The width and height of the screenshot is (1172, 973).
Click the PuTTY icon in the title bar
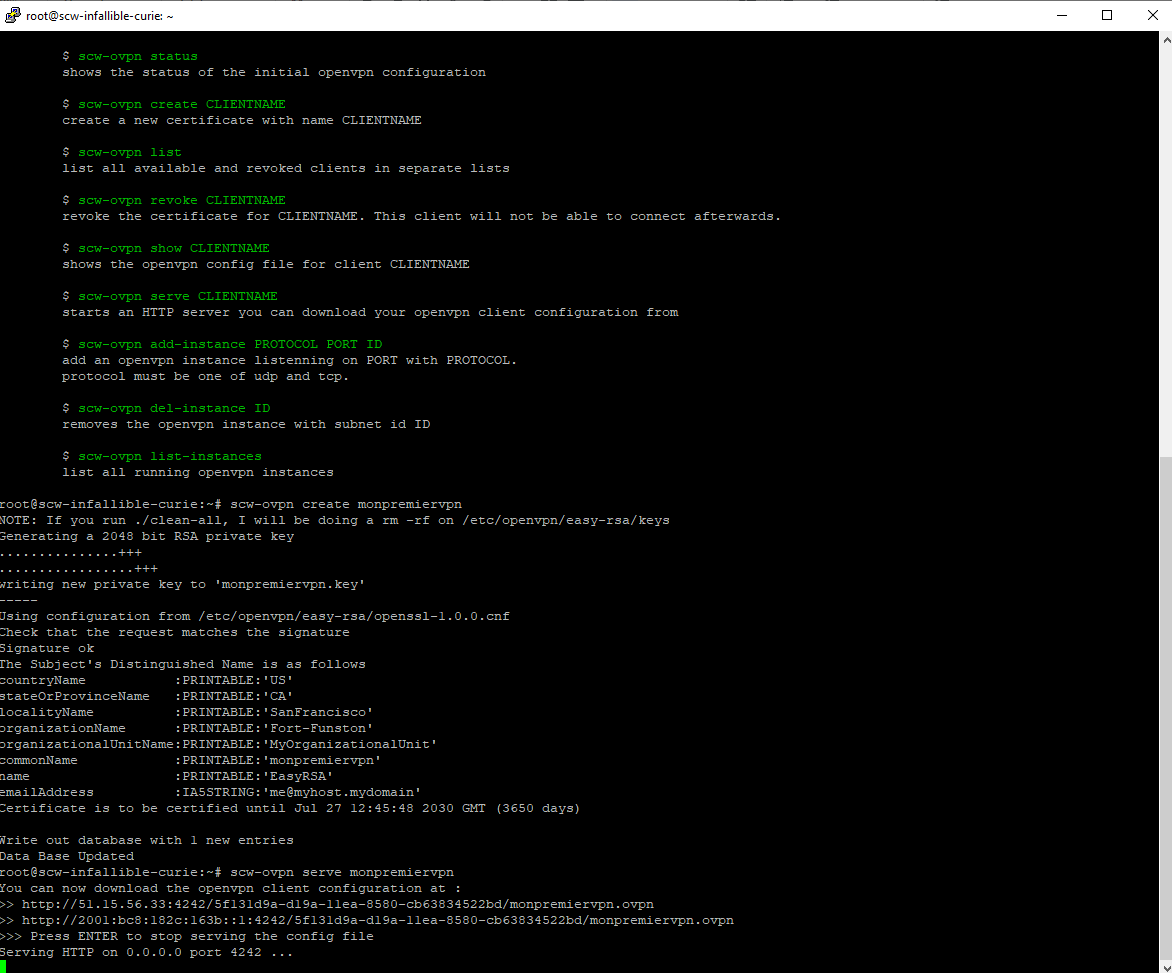[13, 15]
